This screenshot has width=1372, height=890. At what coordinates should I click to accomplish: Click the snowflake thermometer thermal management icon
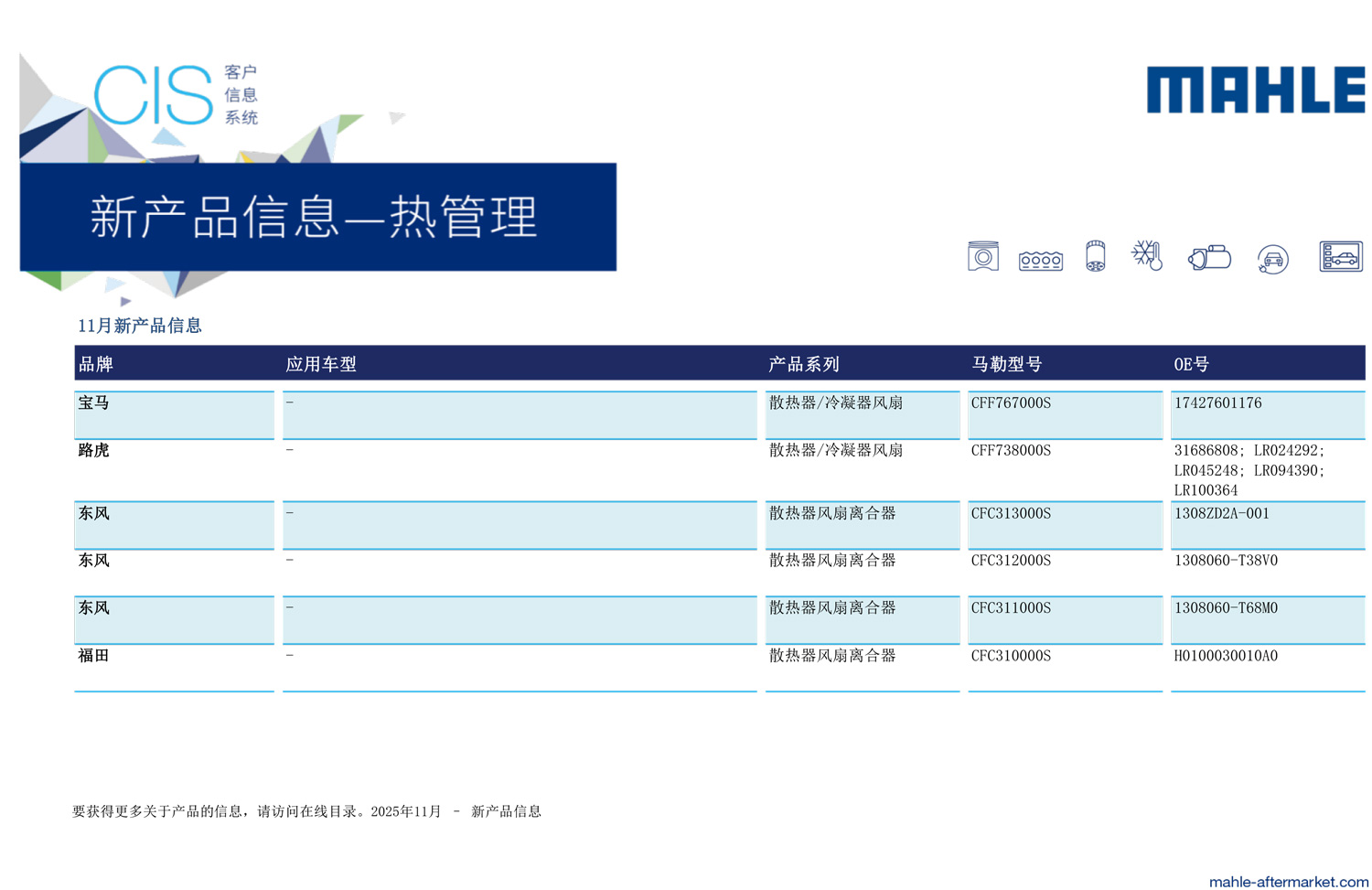coord(1147,256)
